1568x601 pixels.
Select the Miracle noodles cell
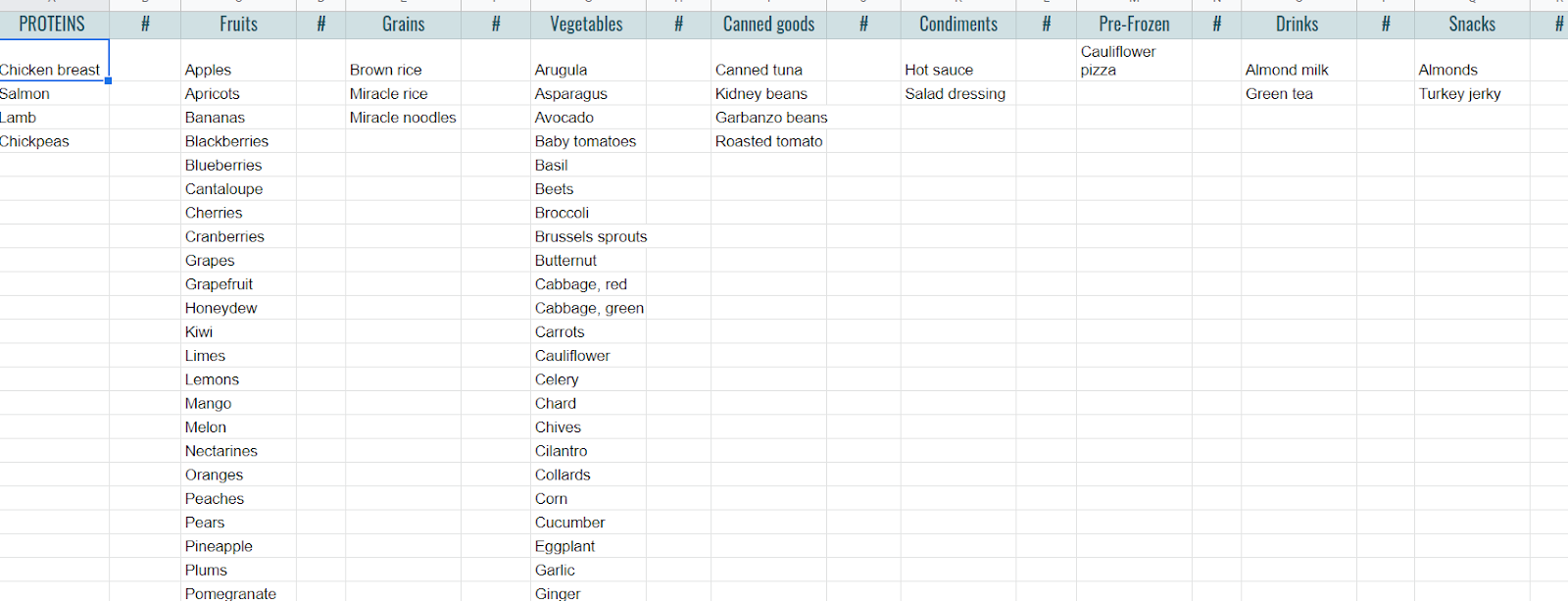(403, 117)
